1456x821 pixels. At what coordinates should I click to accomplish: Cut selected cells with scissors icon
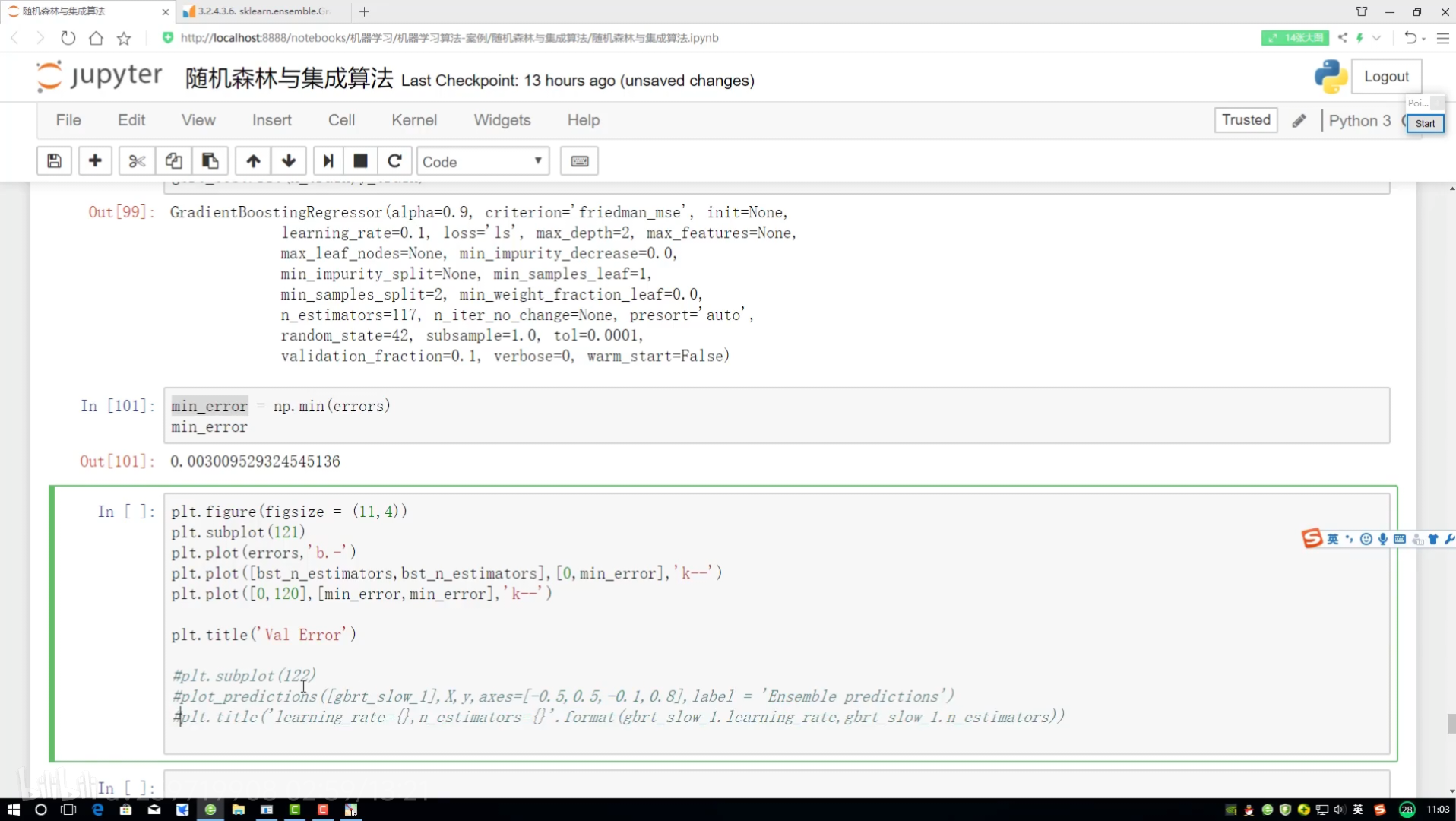pyautogui.click(x=137, y=161)
